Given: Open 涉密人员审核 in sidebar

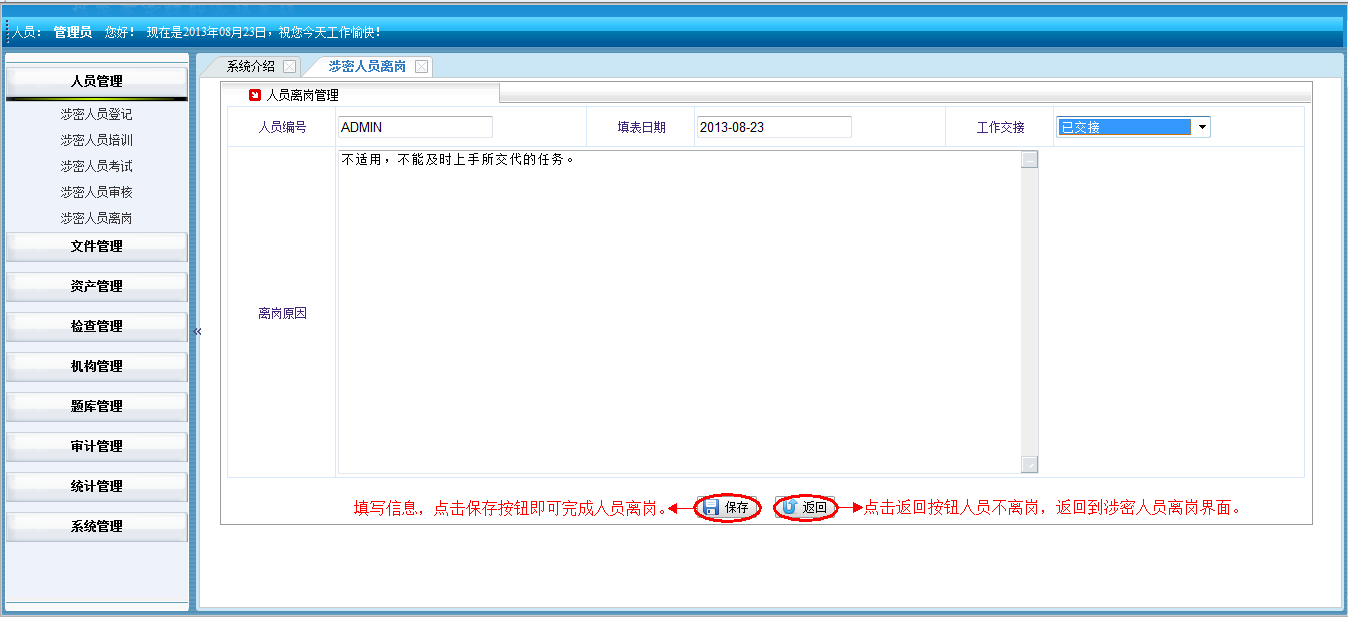Looking at the screenshot, I should 96,192.
